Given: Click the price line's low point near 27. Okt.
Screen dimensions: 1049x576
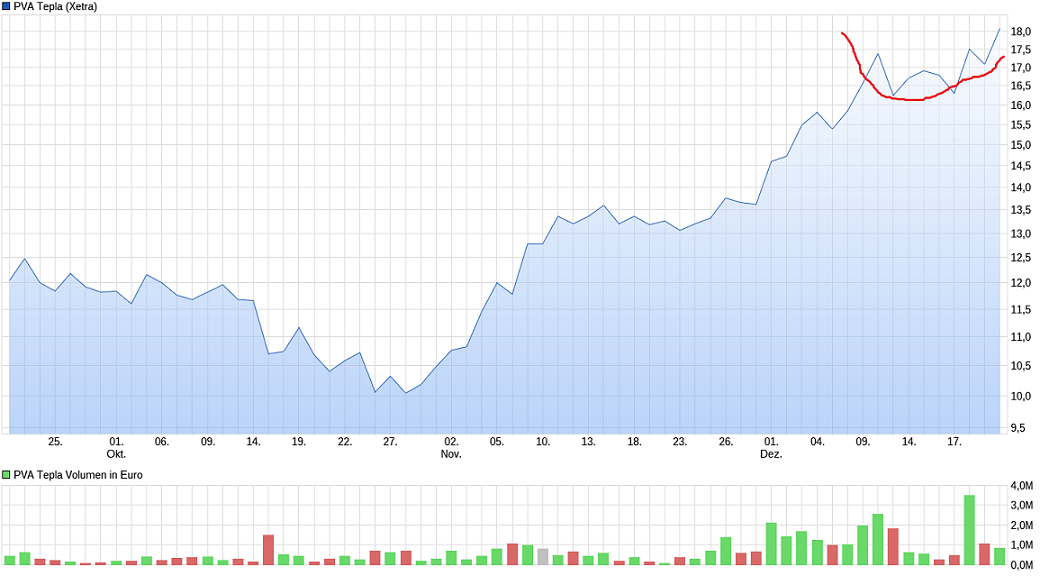Looking at the screenshot, I should tap(405, 393).
